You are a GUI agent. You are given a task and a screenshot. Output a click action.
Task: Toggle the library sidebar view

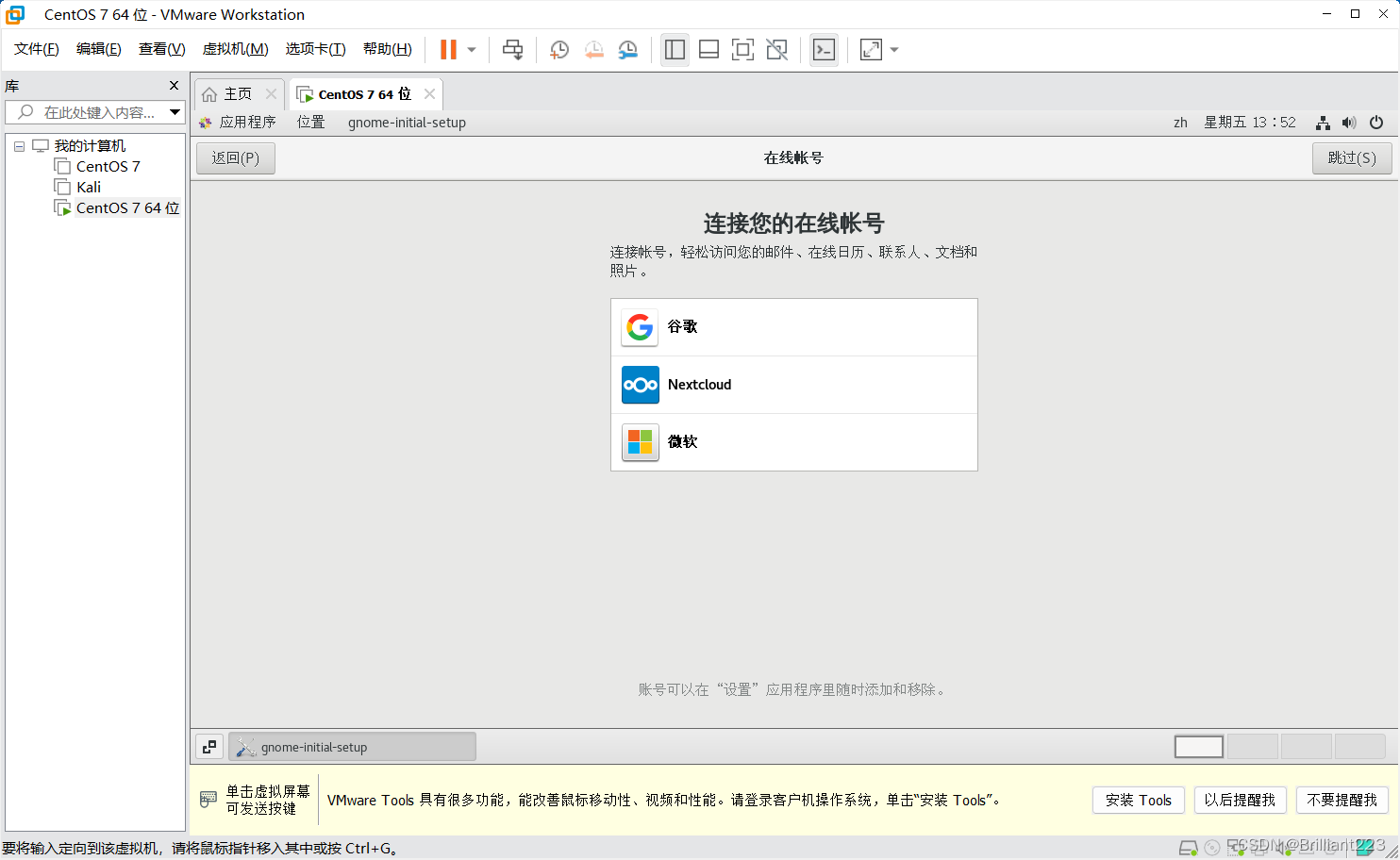coord(675,49)
